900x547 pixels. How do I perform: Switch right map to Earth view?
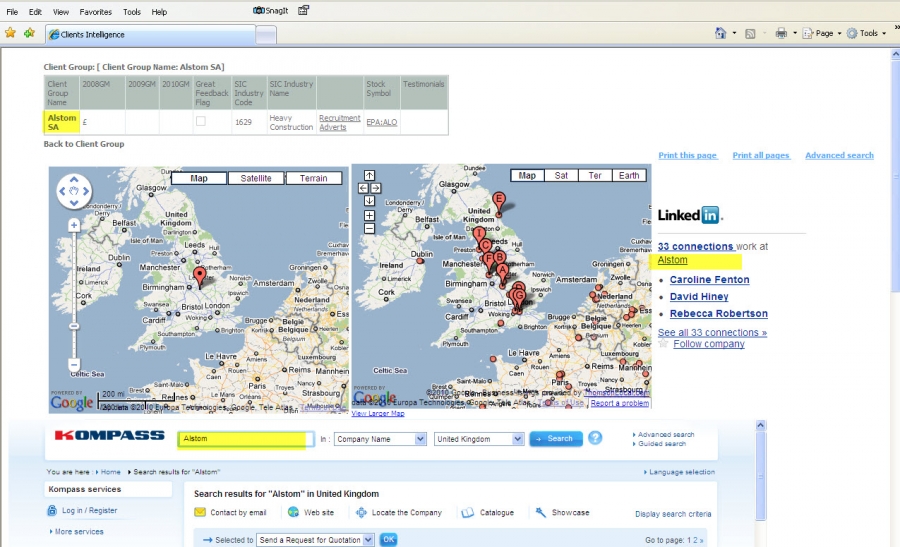(x=629, y=176)
